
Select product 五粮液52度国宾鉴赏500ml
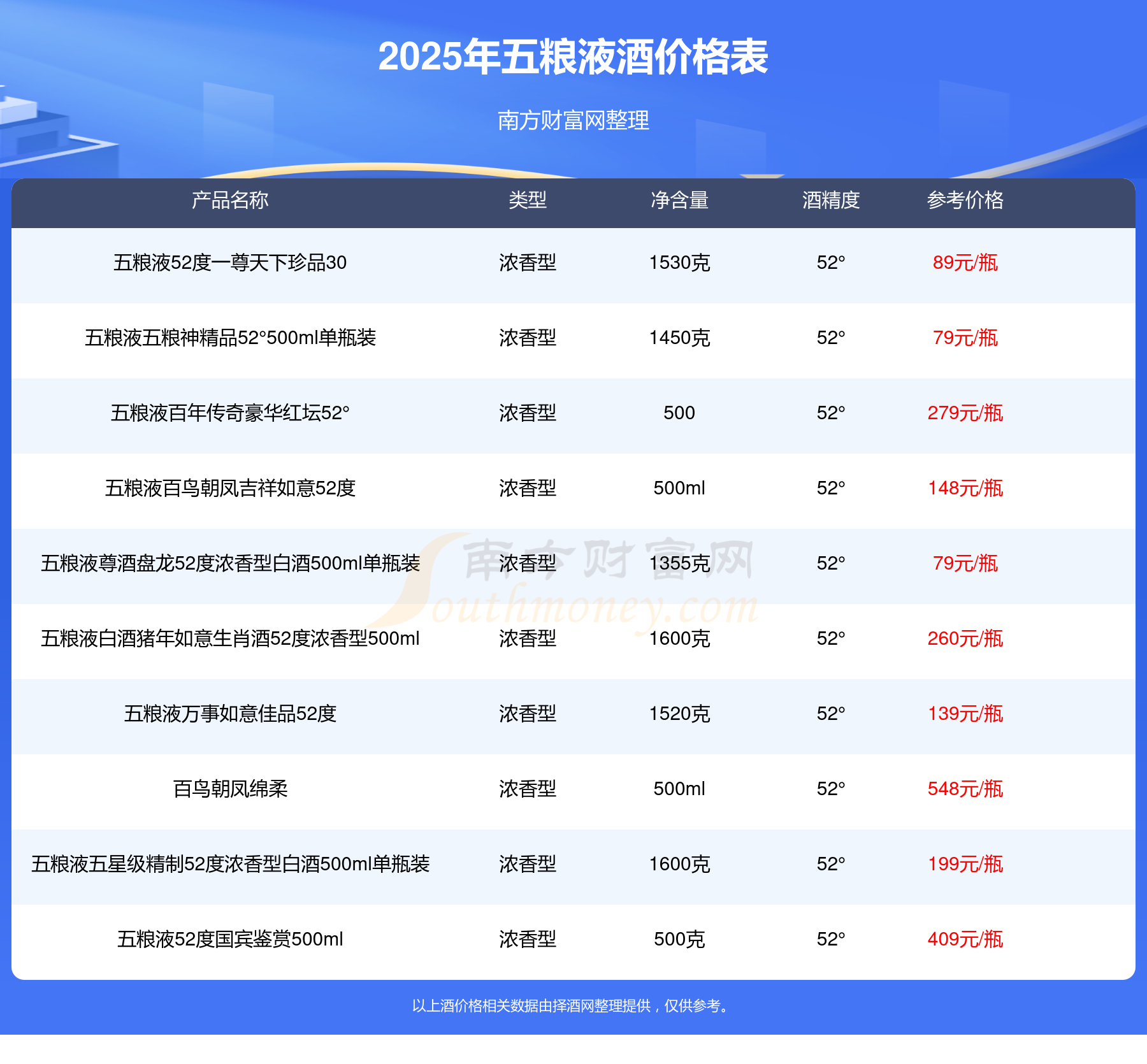point(230,939)
